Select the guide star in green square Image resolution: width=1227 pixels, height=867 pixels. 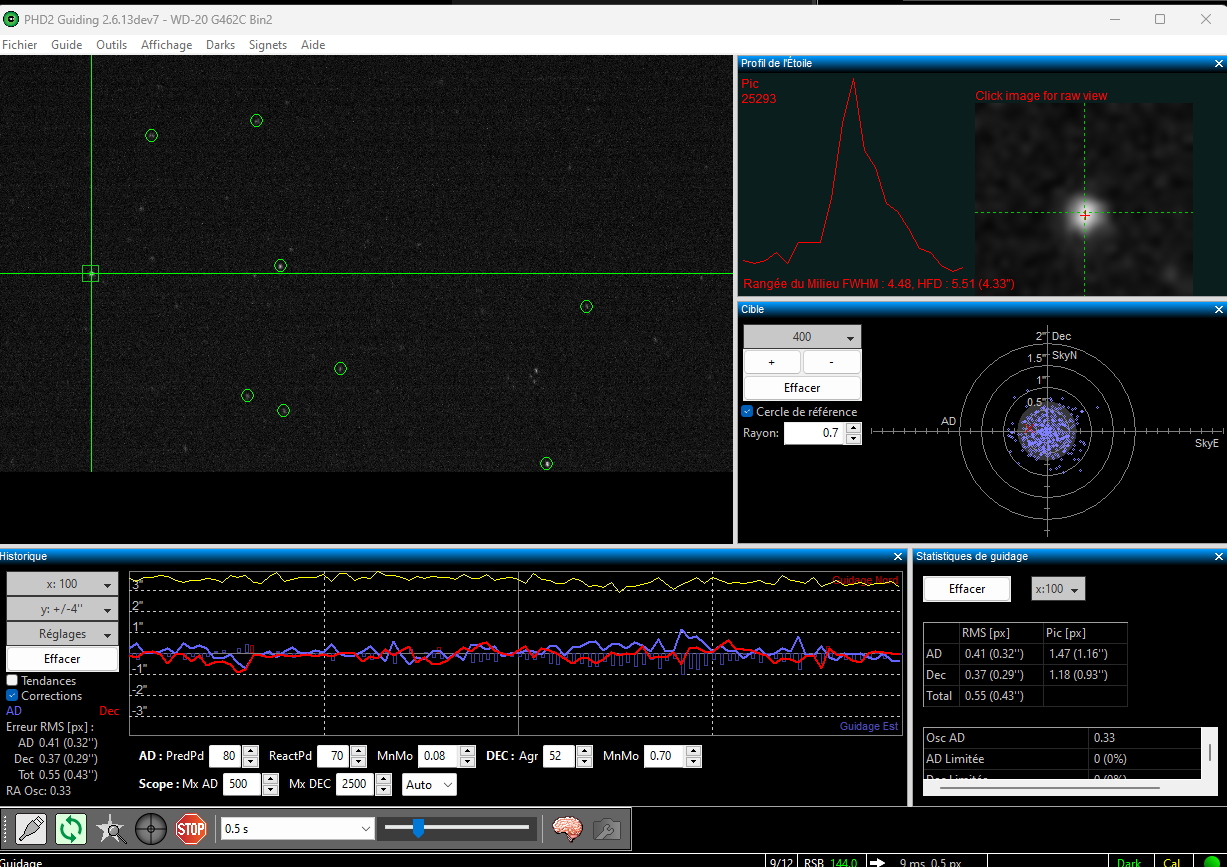[90, 273]
